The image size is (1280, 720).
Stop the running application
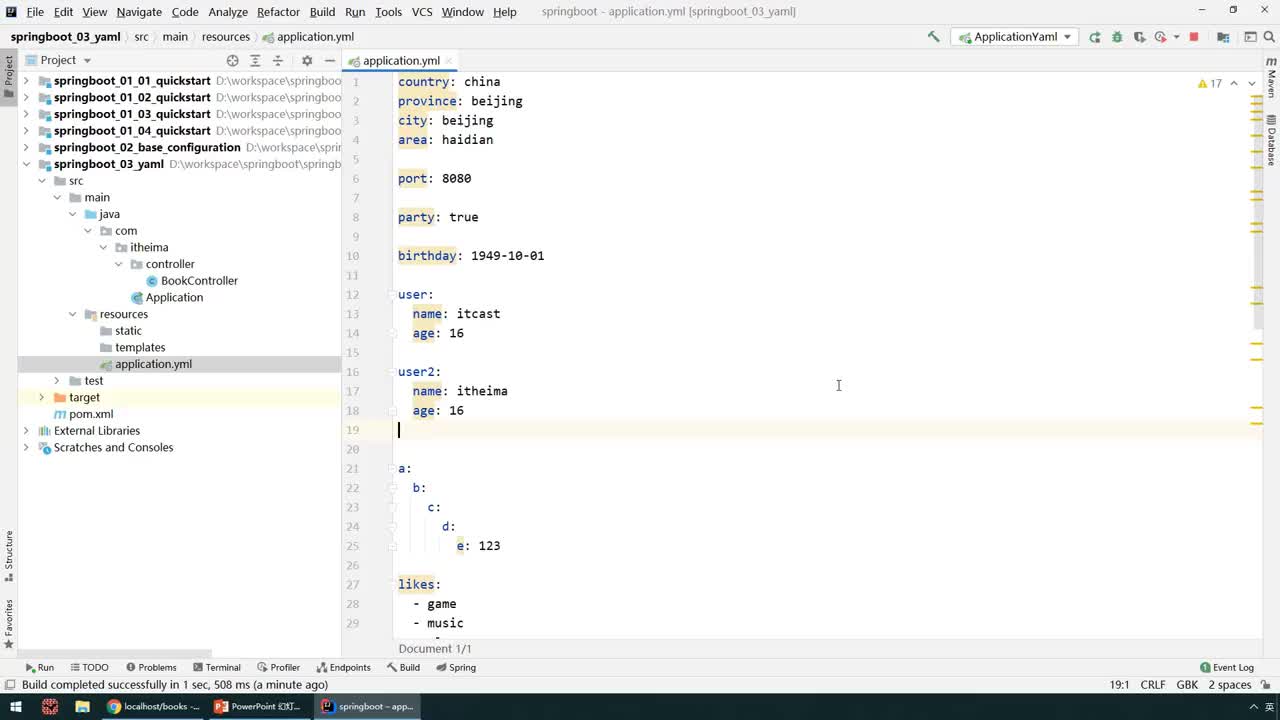[x=1194, y=37]
